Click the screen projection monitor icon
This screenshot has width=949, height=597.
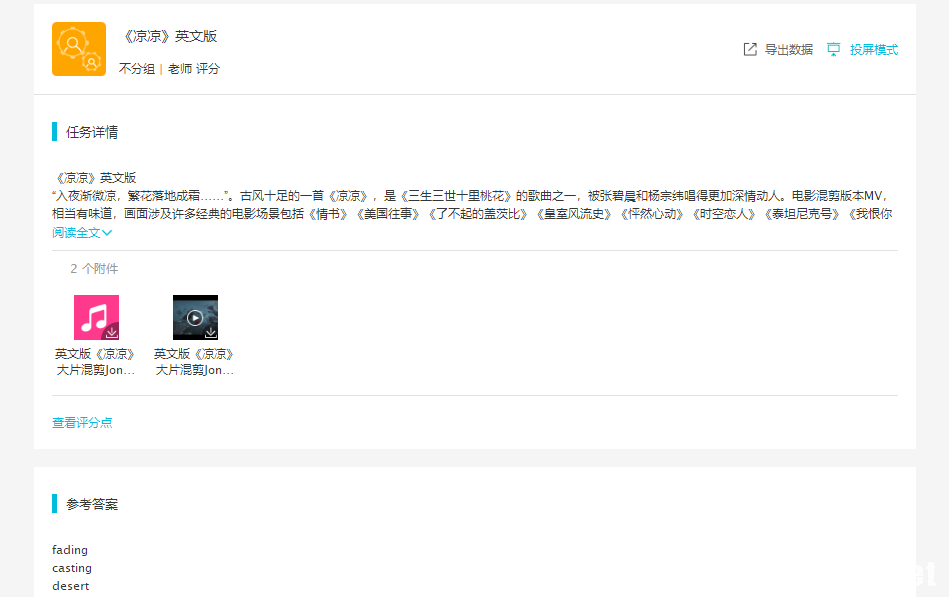[833, 49]
